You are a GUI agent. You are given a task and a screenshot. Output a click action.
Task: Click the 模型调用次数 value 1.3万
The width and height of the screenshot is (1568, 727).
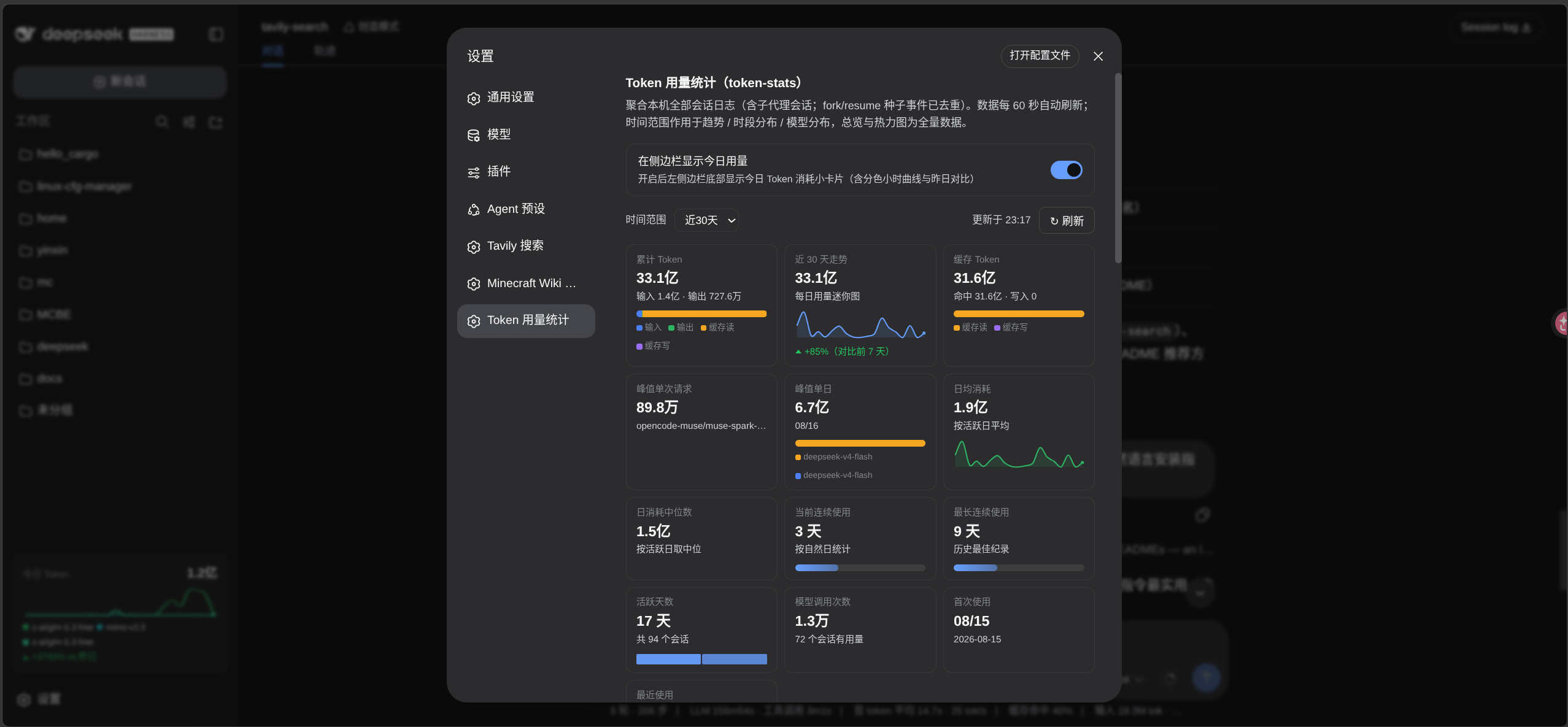pyautogui.click(x=811, y=621)
